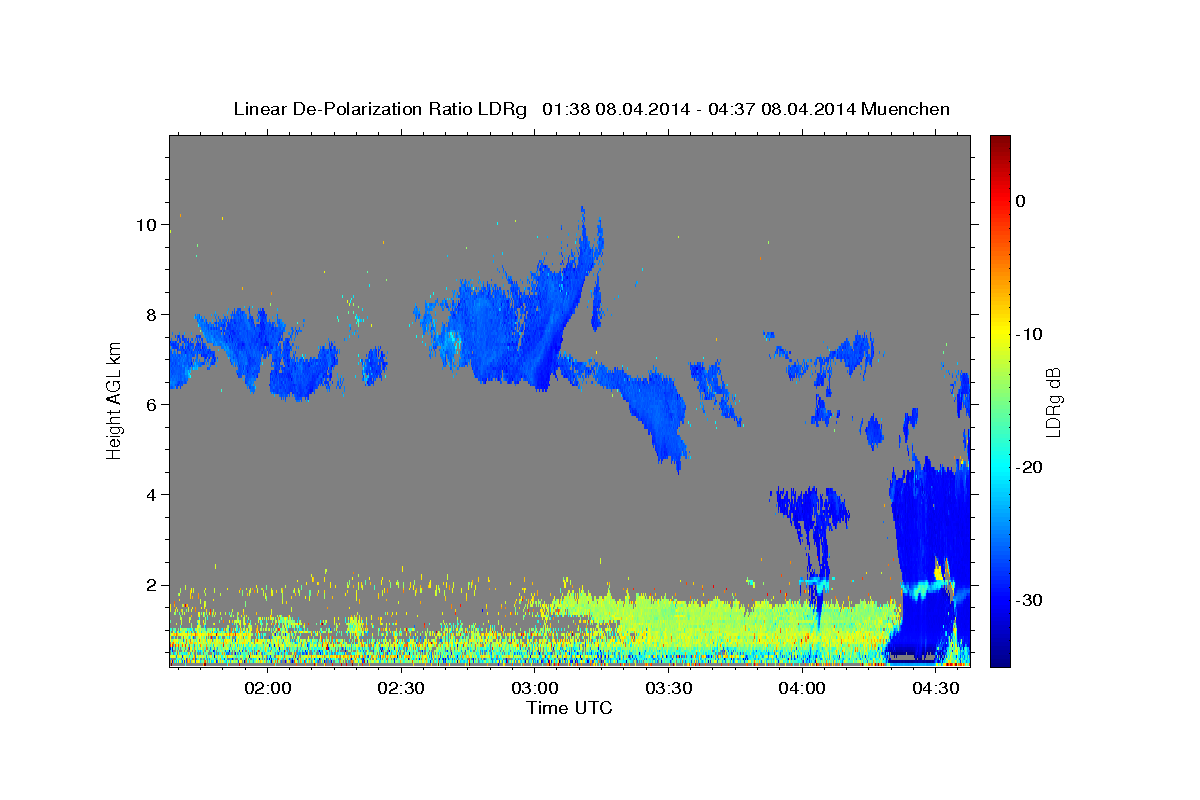Click the 03:00 time tick label
The width and height of the screenshot is (1200, 800).
coord(535,688)
